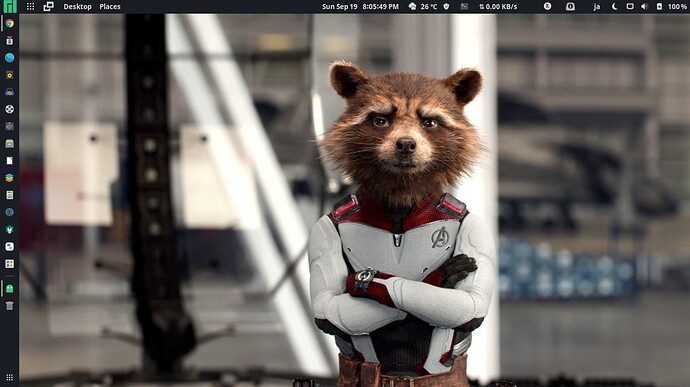Open the white-blue rounded app in the dock
The width and height of the screenshot is (690, 387).
coord(9,247)
